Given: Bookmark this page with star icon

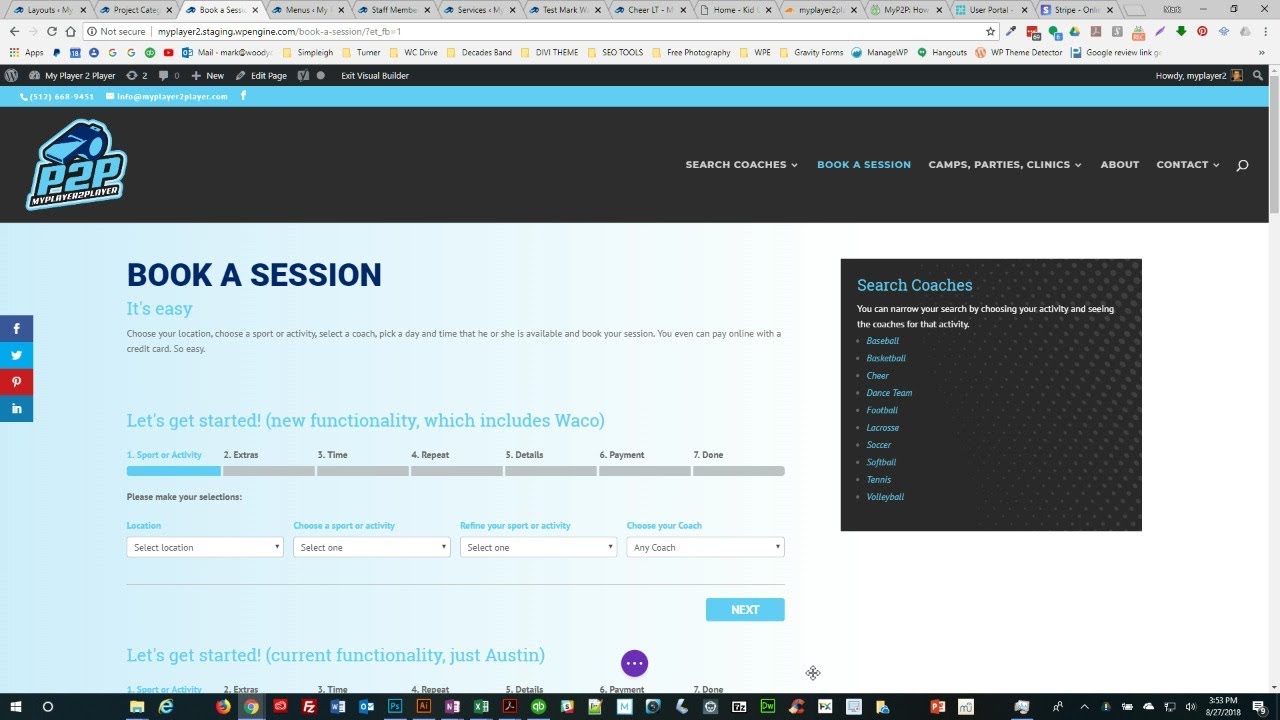Looking at the screenshot, I should point(991,32).
